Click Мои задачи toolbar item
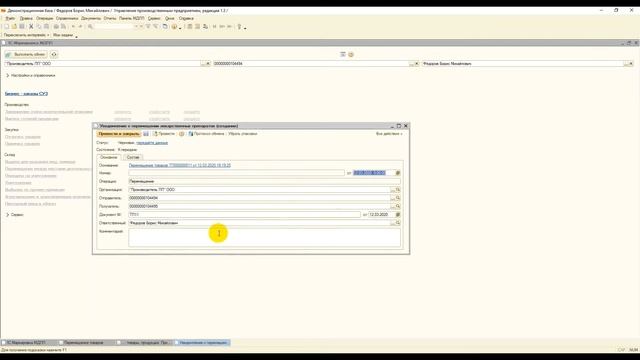The image size is (640, 360). click(63, 35)
